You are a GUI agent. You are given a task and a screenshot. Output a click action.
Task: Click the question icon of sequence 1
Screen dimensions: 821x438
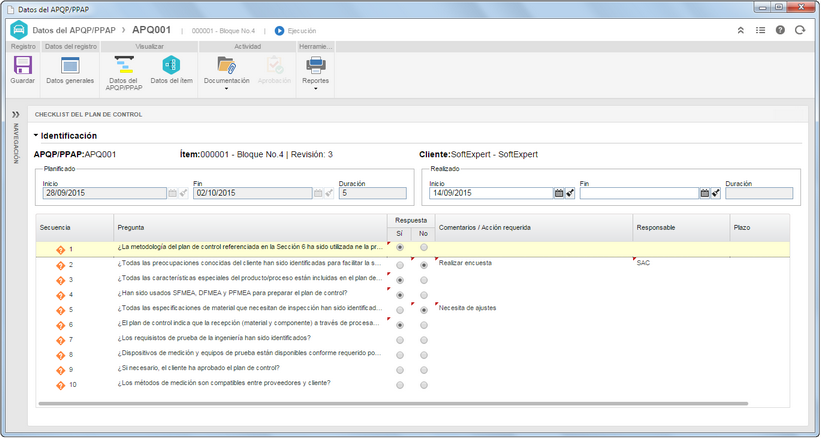60,250
